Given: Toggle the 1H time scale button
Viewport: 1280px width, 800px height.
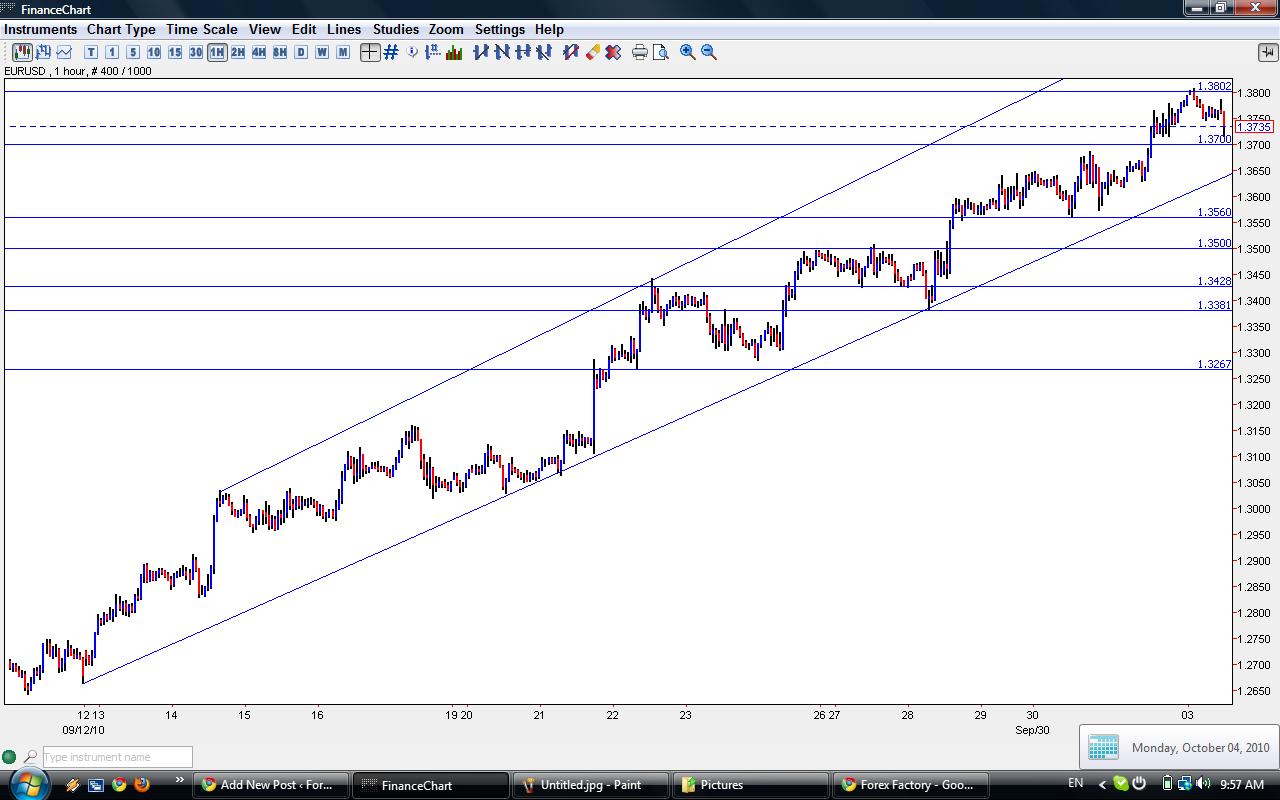Looking at the screenshot, I should pyautogui.click(x=217, y=52).
